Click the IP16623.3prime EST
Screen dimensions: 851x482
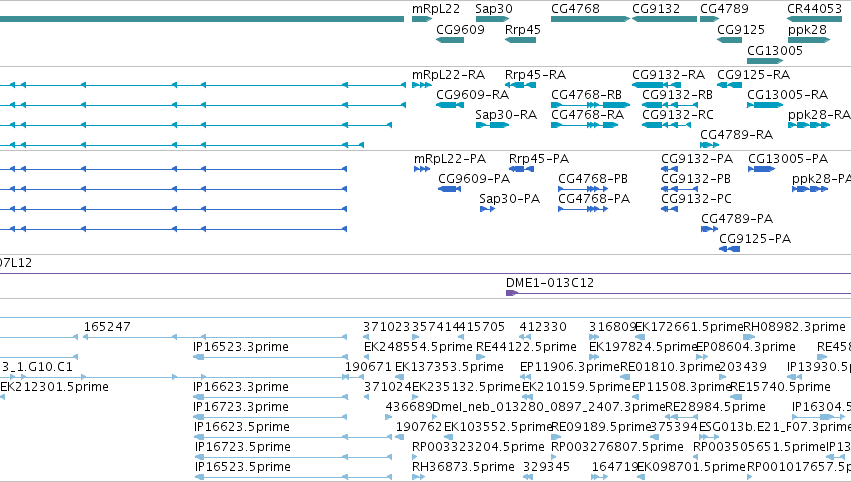pyautogui.click(x=241, y=387)
